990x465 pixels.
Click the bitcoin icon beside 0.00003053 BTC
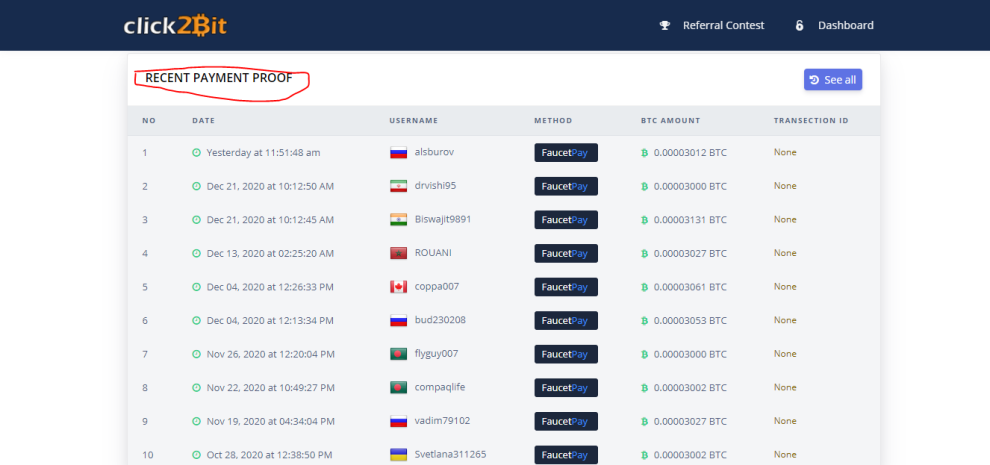coord(645,320)
